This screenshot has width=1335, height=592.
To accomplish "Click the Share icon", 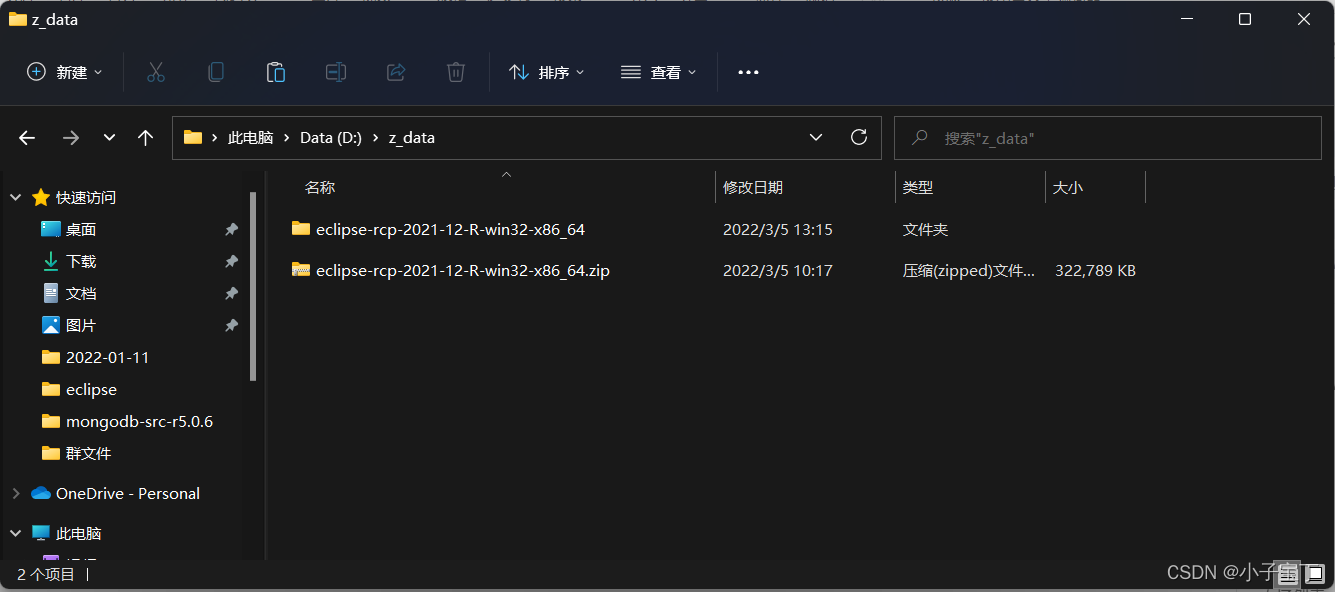I will point(395,71).
